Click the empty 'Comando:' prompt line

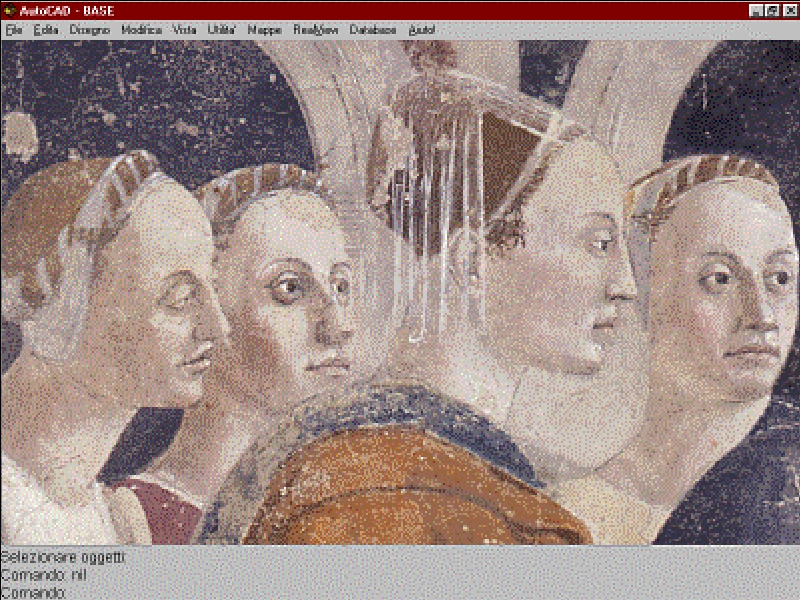34,593
